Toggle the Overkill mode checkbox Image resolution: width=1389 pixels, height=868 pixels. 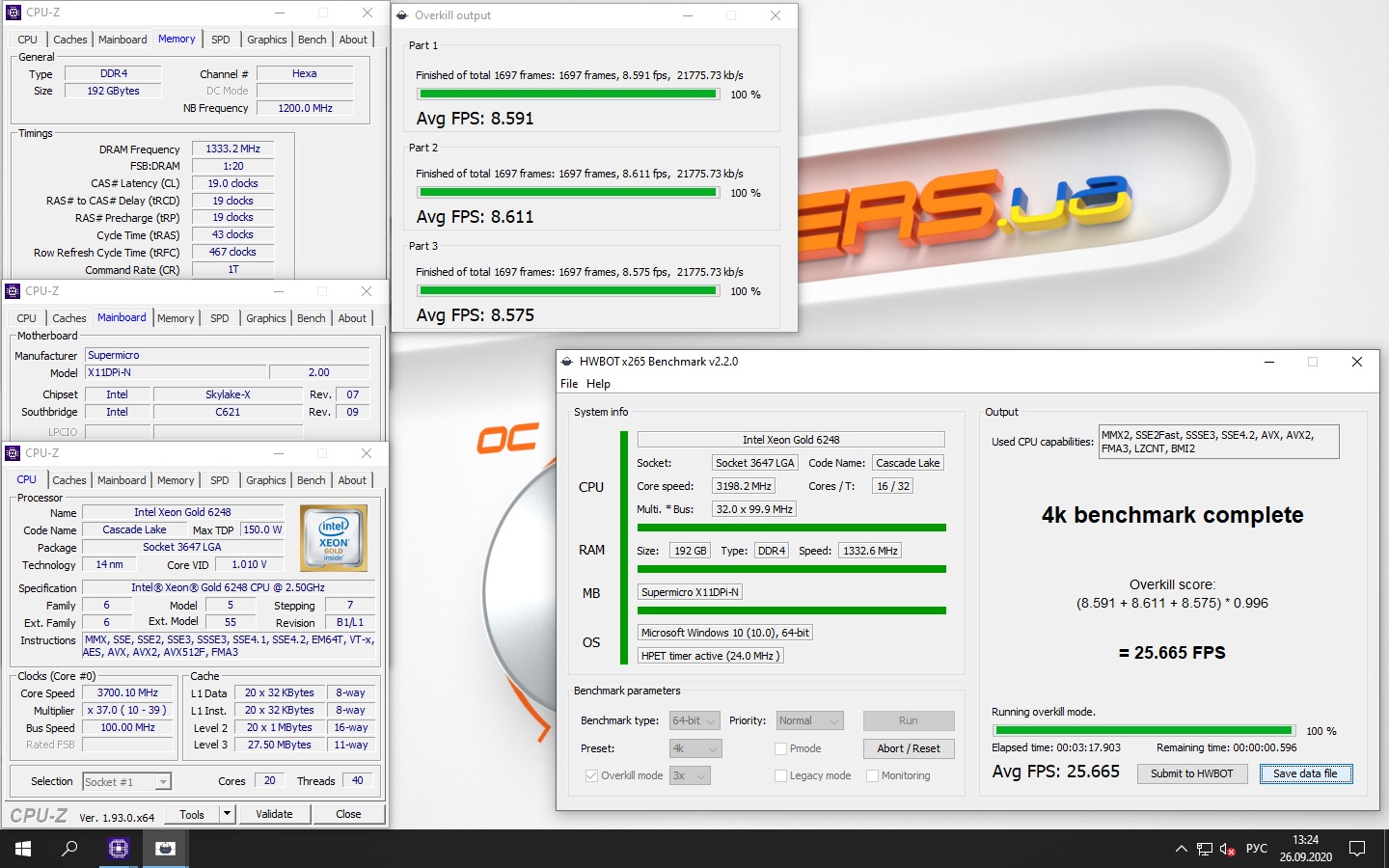tap(591, 775)
